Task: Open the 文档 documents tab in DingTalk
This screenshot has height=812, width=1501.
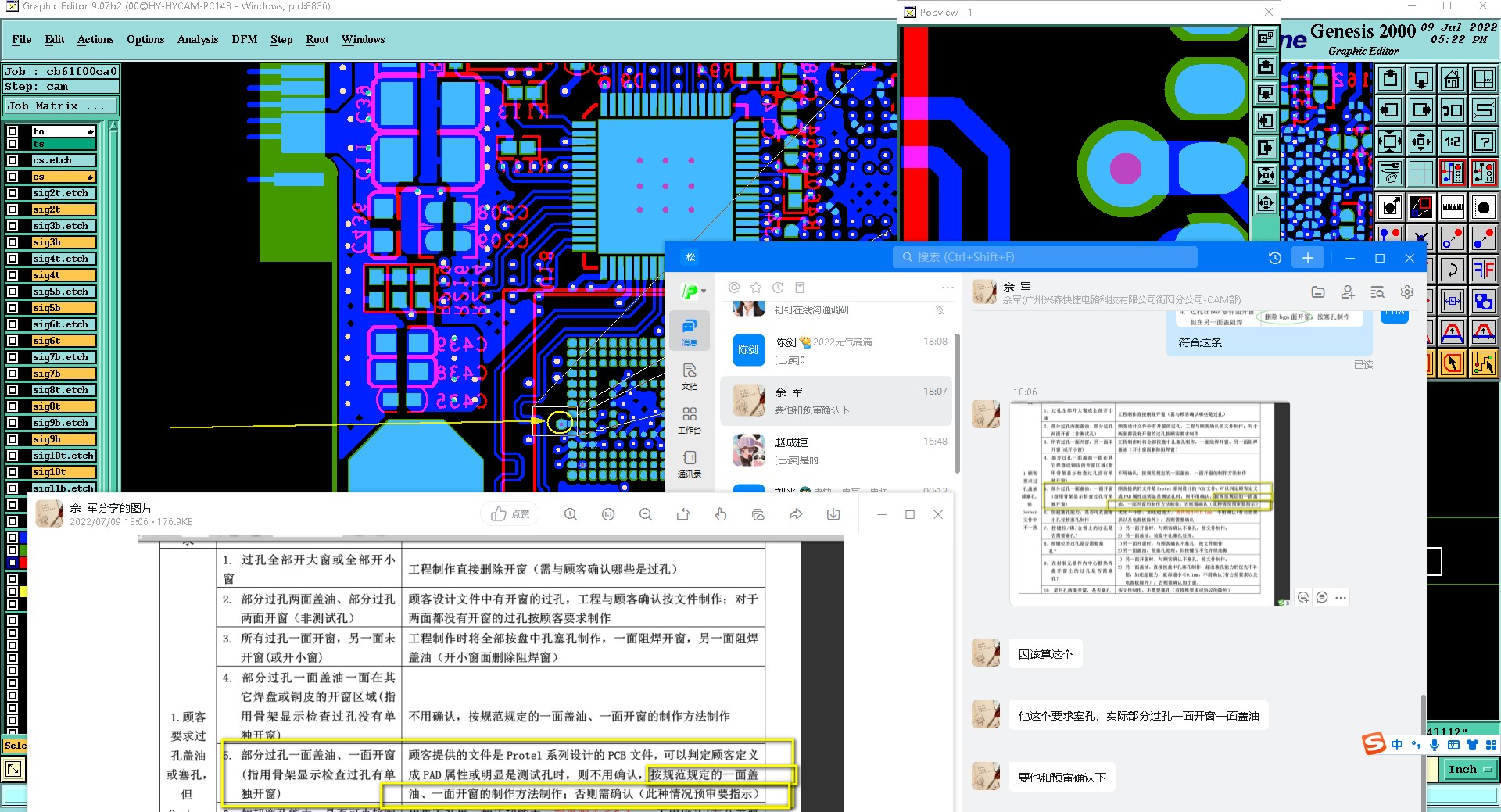Action: (690, 376)
